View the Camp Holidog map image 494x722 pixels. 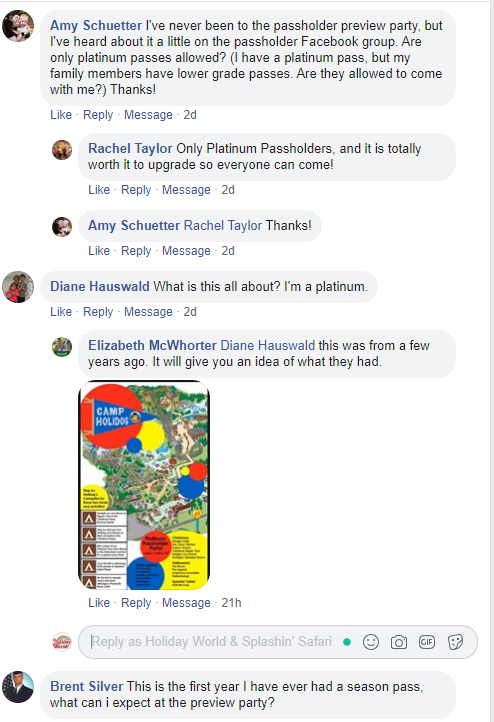point(144,485)
